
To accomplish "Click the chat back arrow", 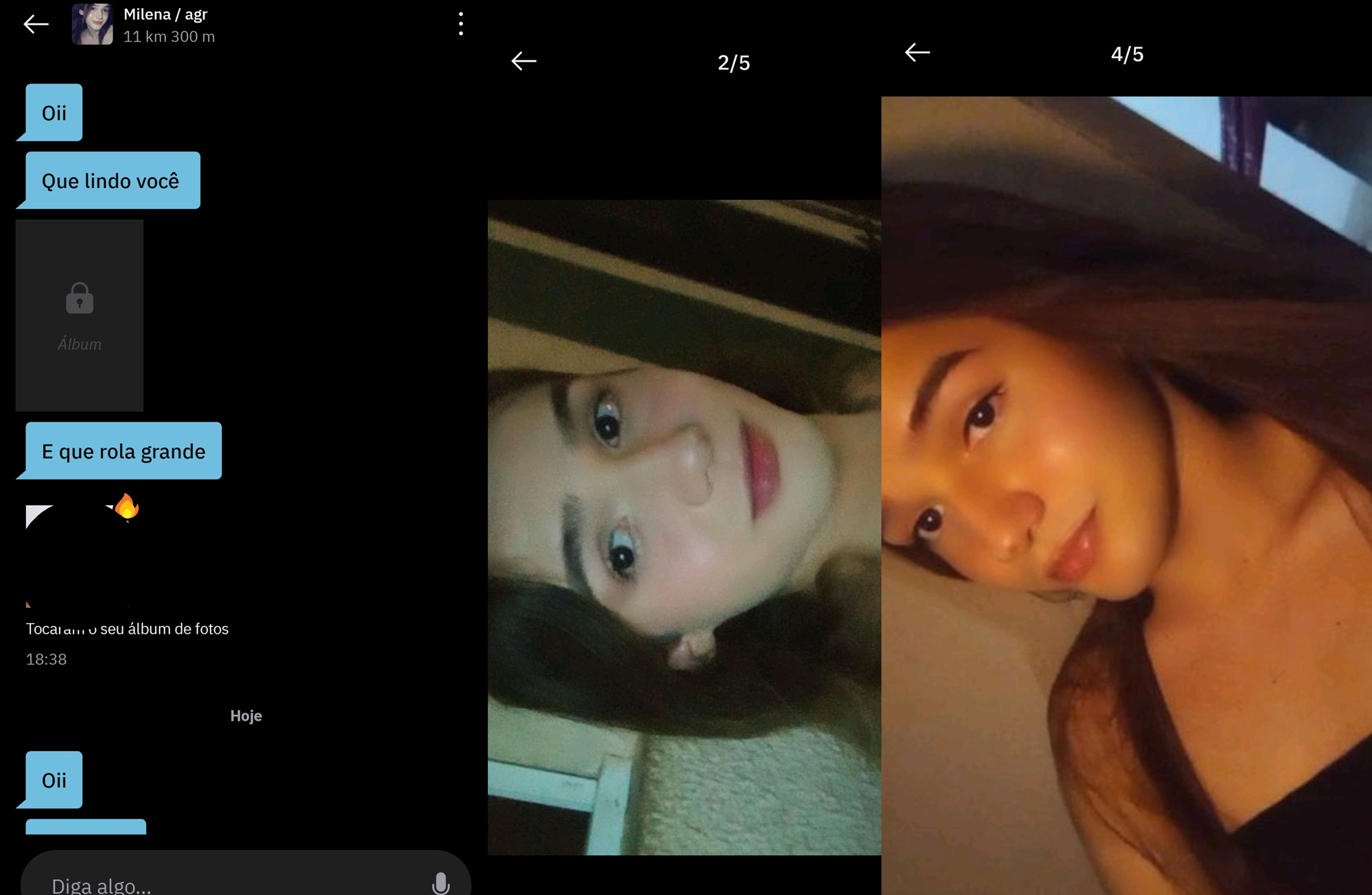I will click(36, 25).
